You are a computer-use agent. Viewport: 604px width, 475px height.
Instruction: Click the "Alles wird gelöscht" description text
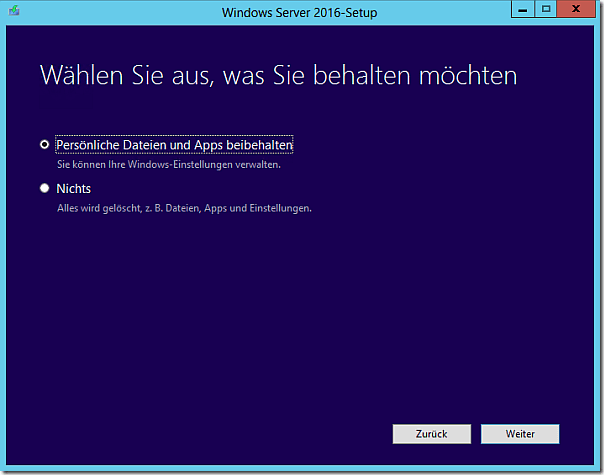pos(183,208)
